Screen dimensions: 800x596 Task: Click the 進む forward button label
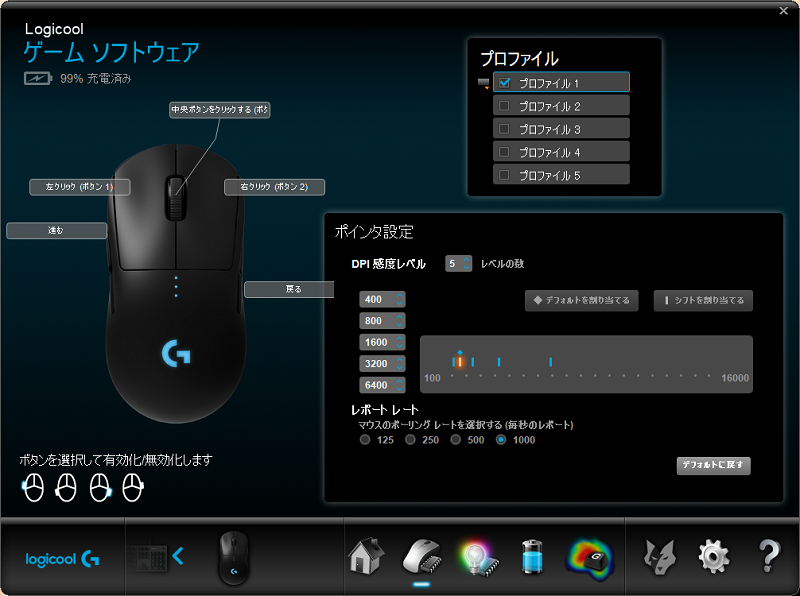point(56,230)
